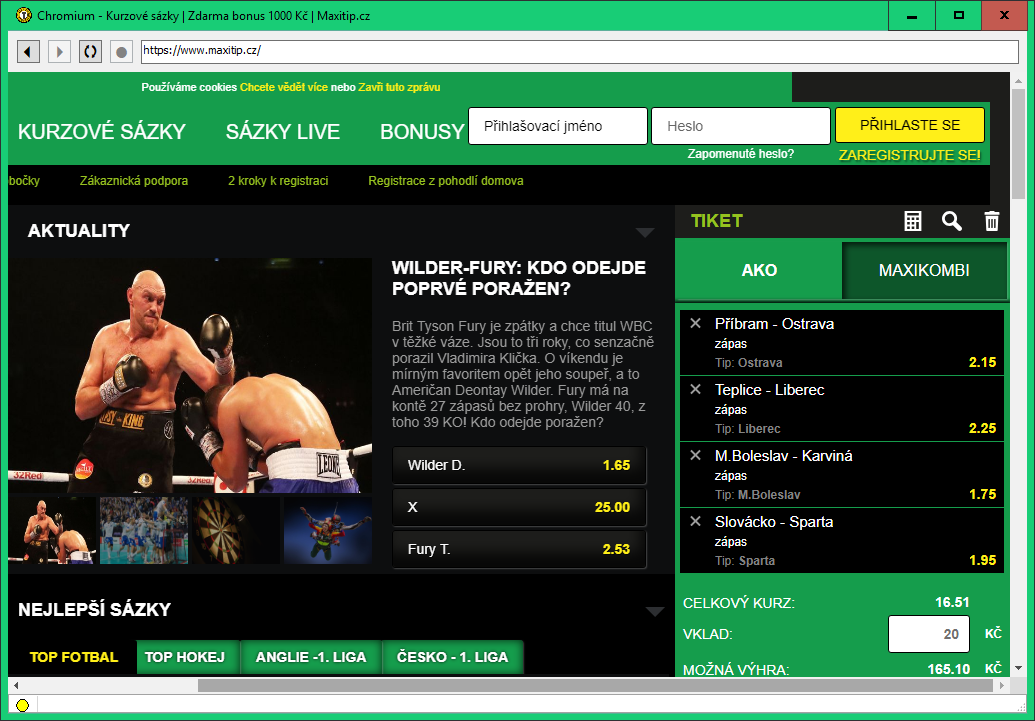
Task: Click the M.Boleslav odds value 1.75
Action: [x=982, y=494]
